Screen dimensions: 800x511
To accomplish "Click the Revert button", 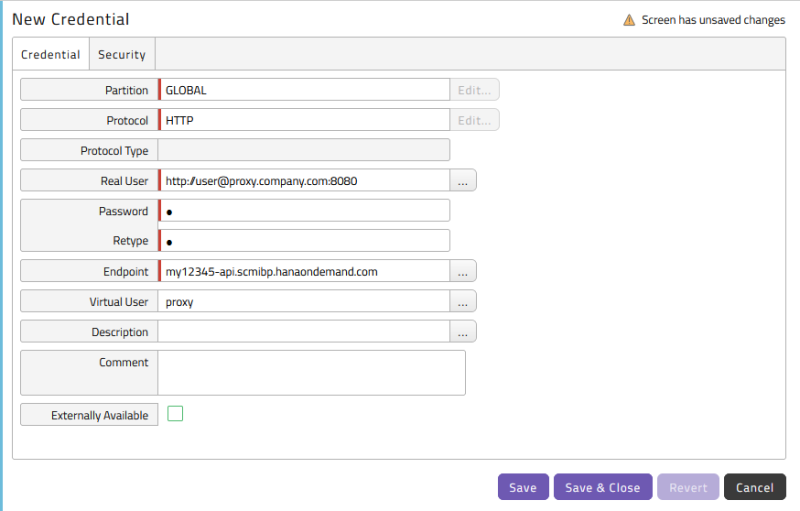I will click(688, 487).
